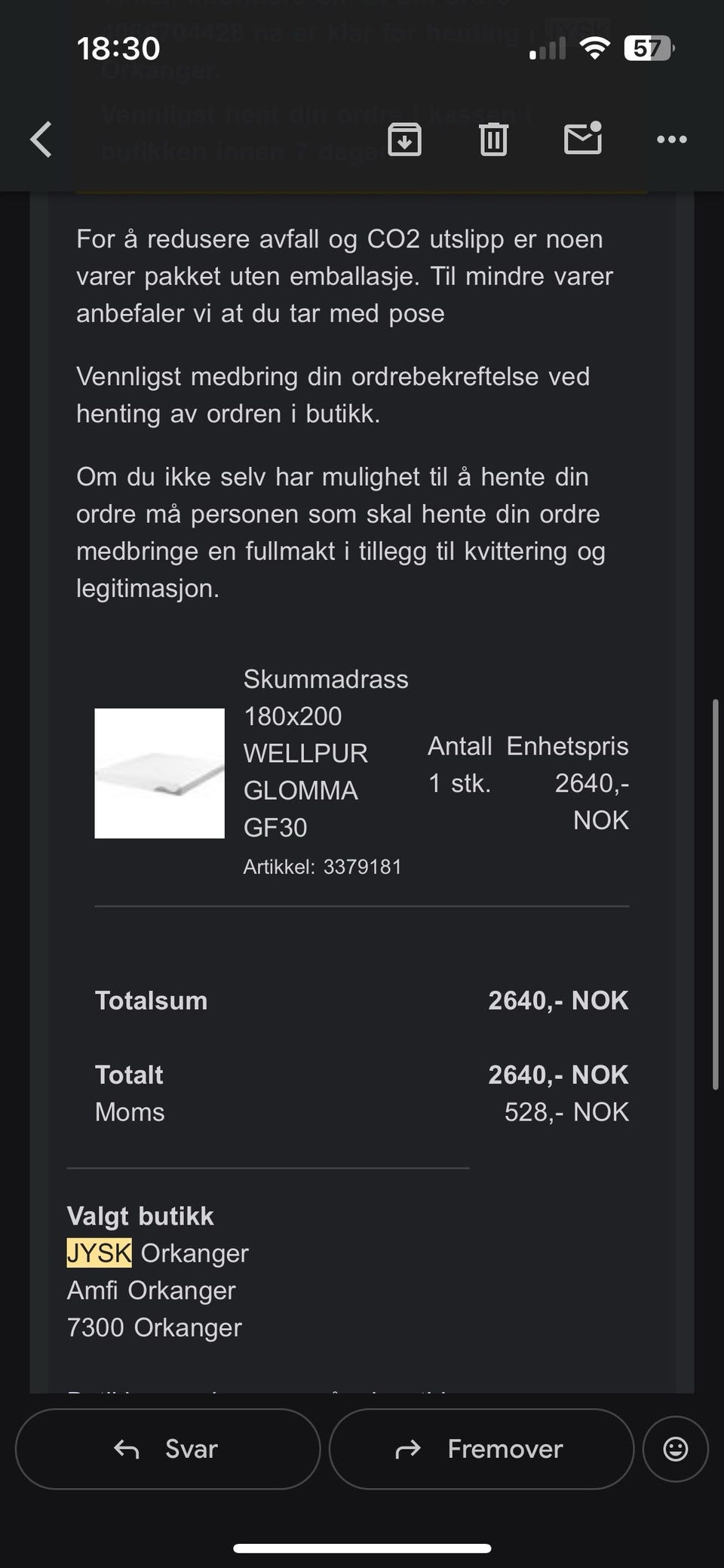Viewport: 724px width, 1568px height.
Task: Click the email scrollbar handle
Action: (715, 894)
